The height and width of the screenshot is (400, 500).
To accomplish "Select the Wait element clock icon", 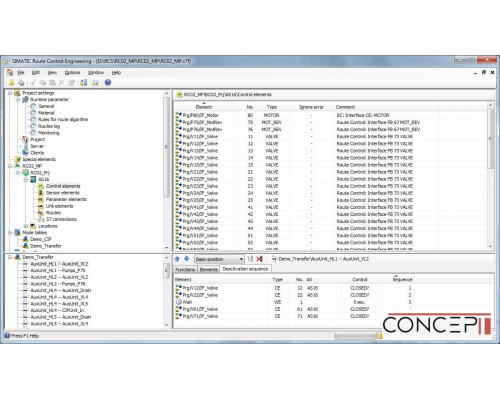I will point(179,302).
